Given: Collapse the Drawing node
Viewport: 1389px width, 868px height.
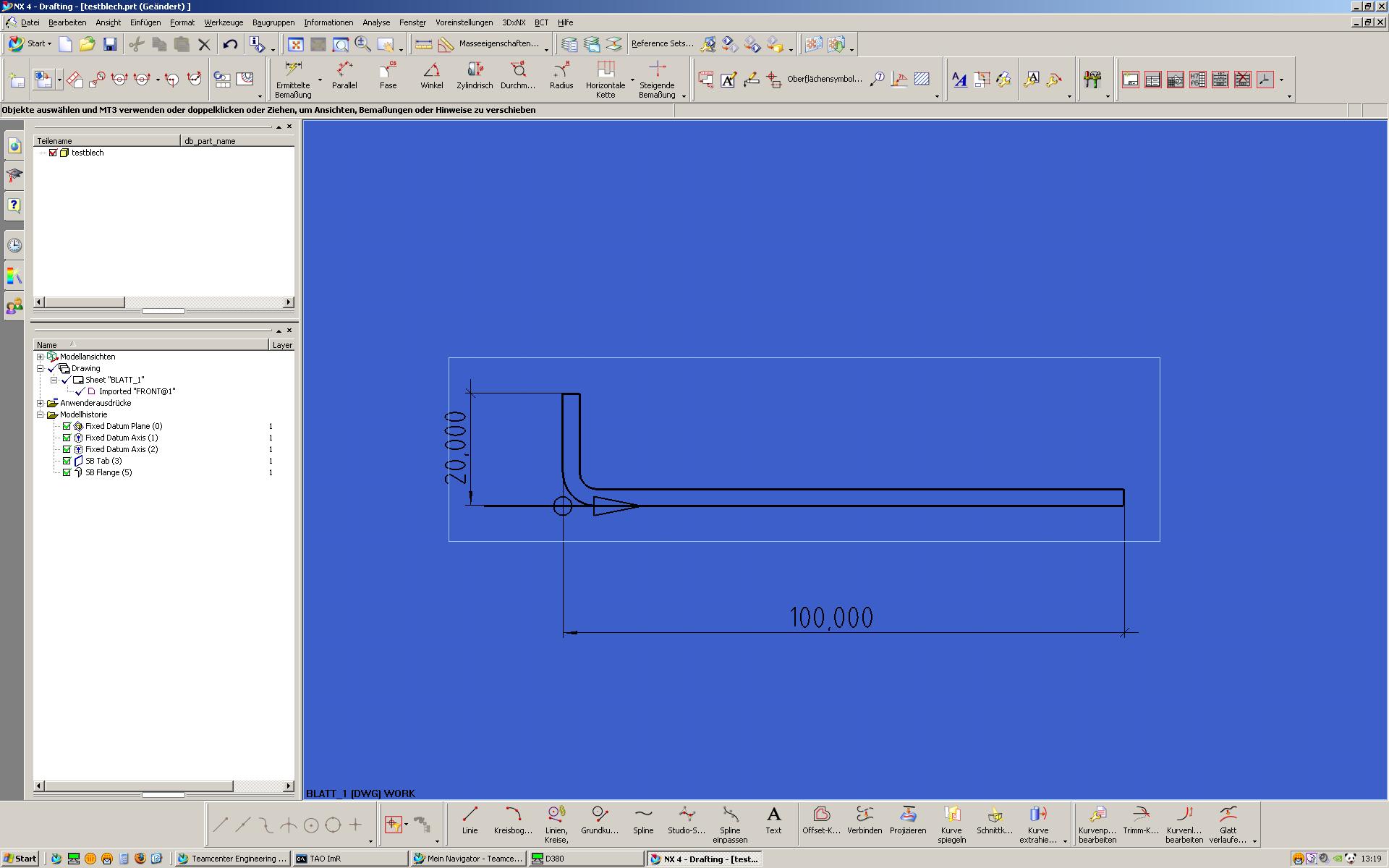Looking at the screenshot, I should (41, 368).
